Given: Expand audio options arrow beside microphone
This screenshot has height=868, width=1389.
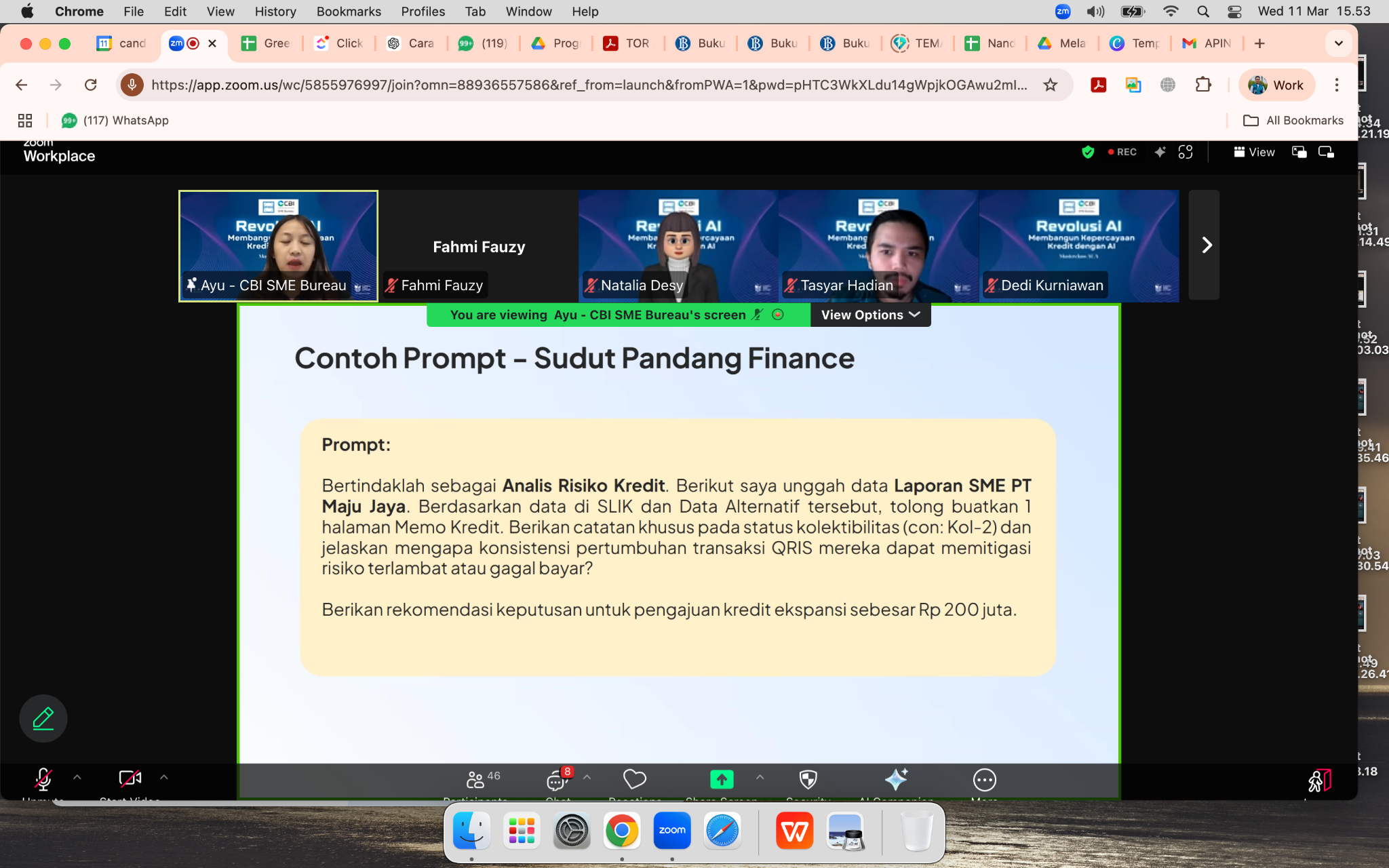Looking at the screenshot, I should (x=77, y=777).
